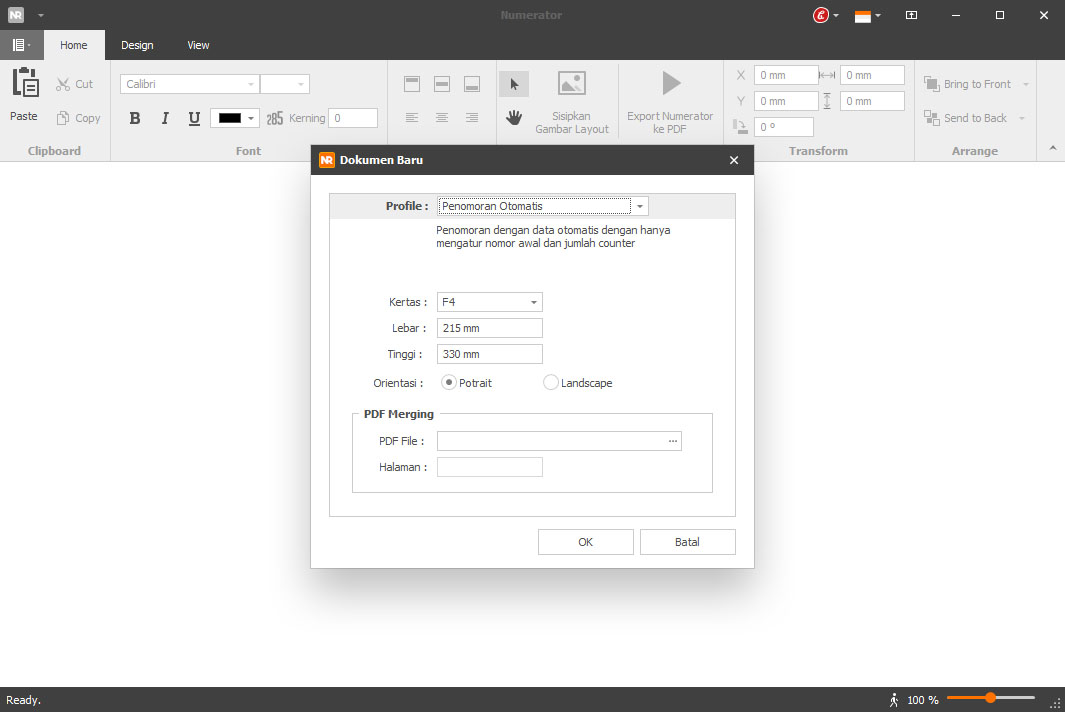Switch to the Design ribbon tab
The height and width of the screenshot is (712, 1065).
tap(137, 45)
